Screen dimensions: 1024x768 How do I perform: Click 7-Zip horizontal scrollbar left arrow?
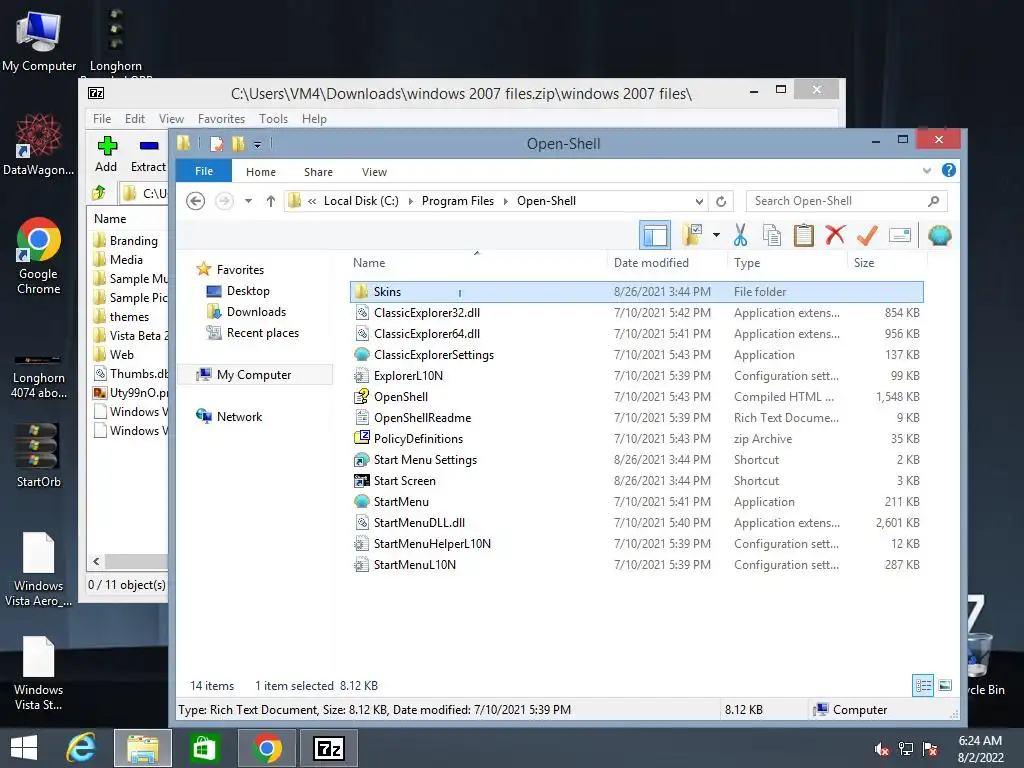97,561
